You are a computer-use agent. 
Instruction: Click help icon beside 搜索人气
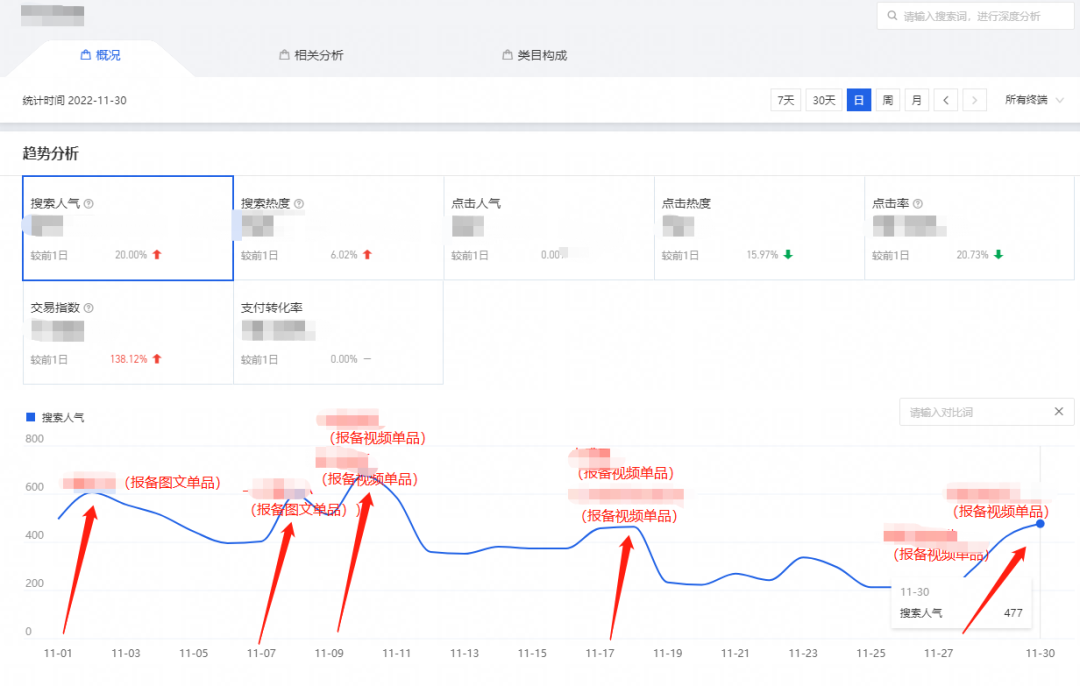(x=89, y=204)
